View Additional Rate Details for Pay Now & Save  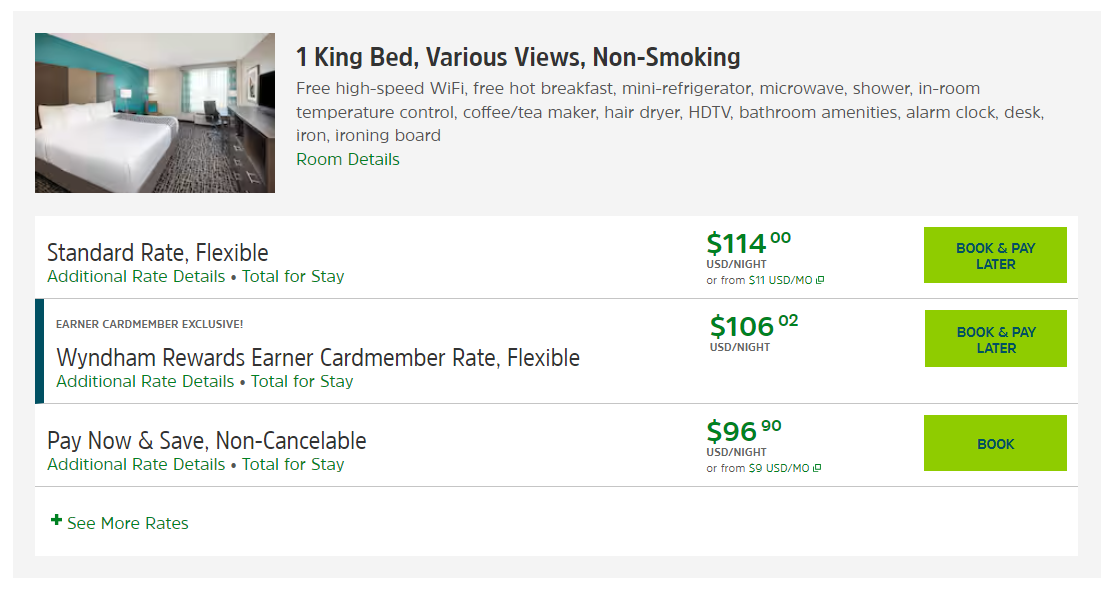pos(136,465)
